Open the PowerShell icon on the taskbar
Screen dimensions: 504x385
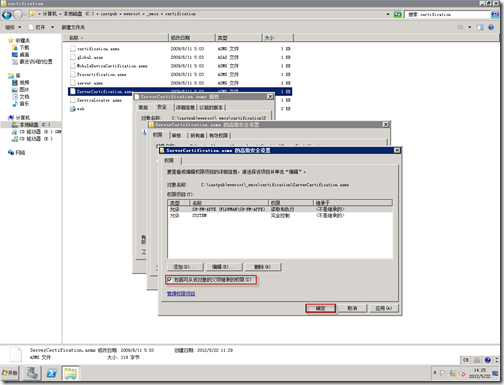[x=51, y=373]
